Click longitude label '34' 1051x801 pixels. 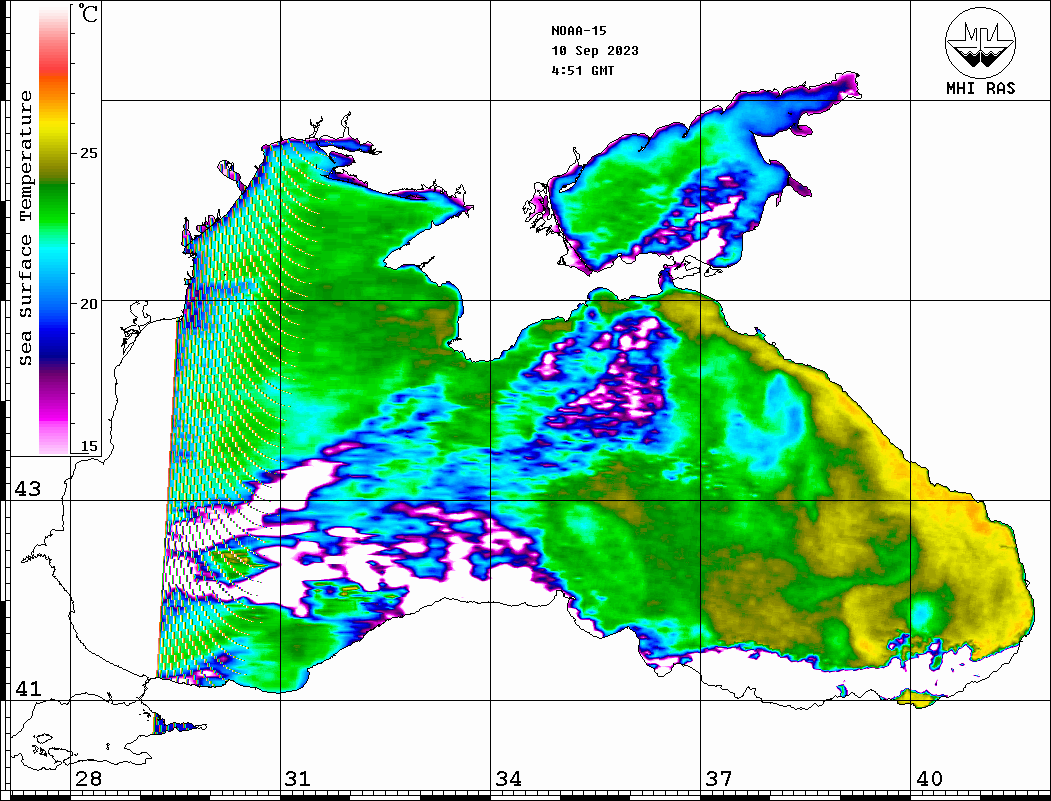point(509,778)
